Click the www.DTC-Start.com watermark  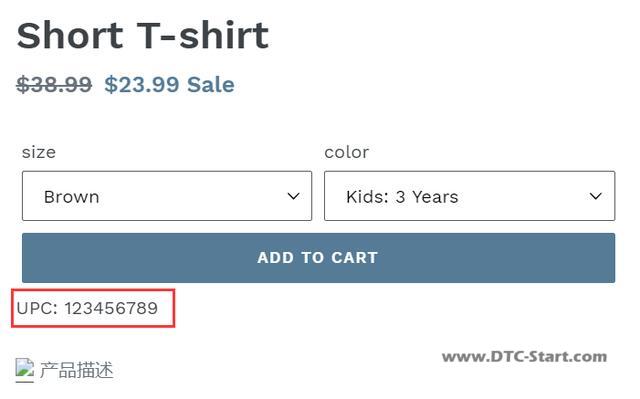(x=524, y=357)
